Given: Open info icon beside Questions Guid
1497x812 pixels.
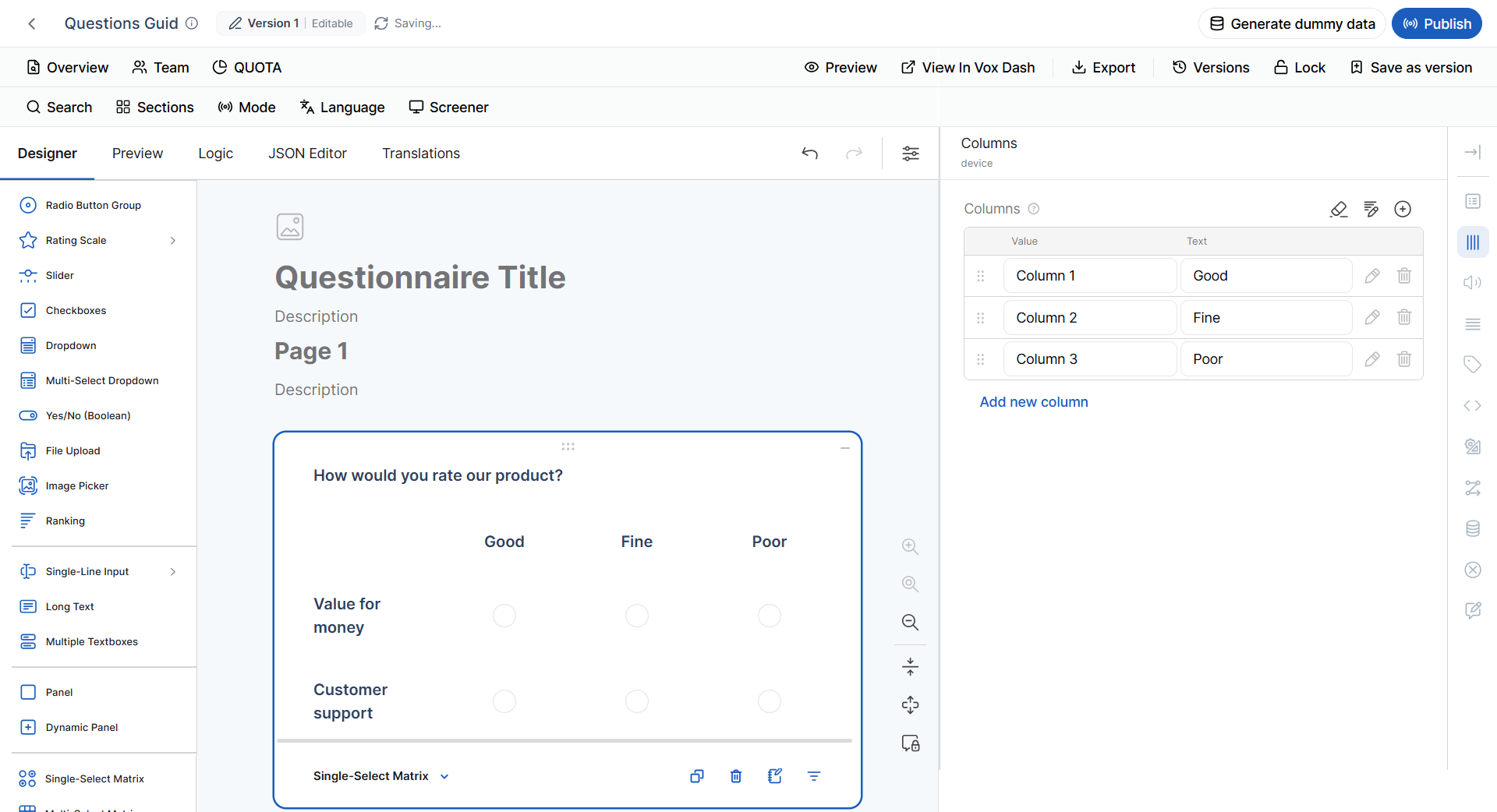Looking at the screenshot, I should (192, 23).
